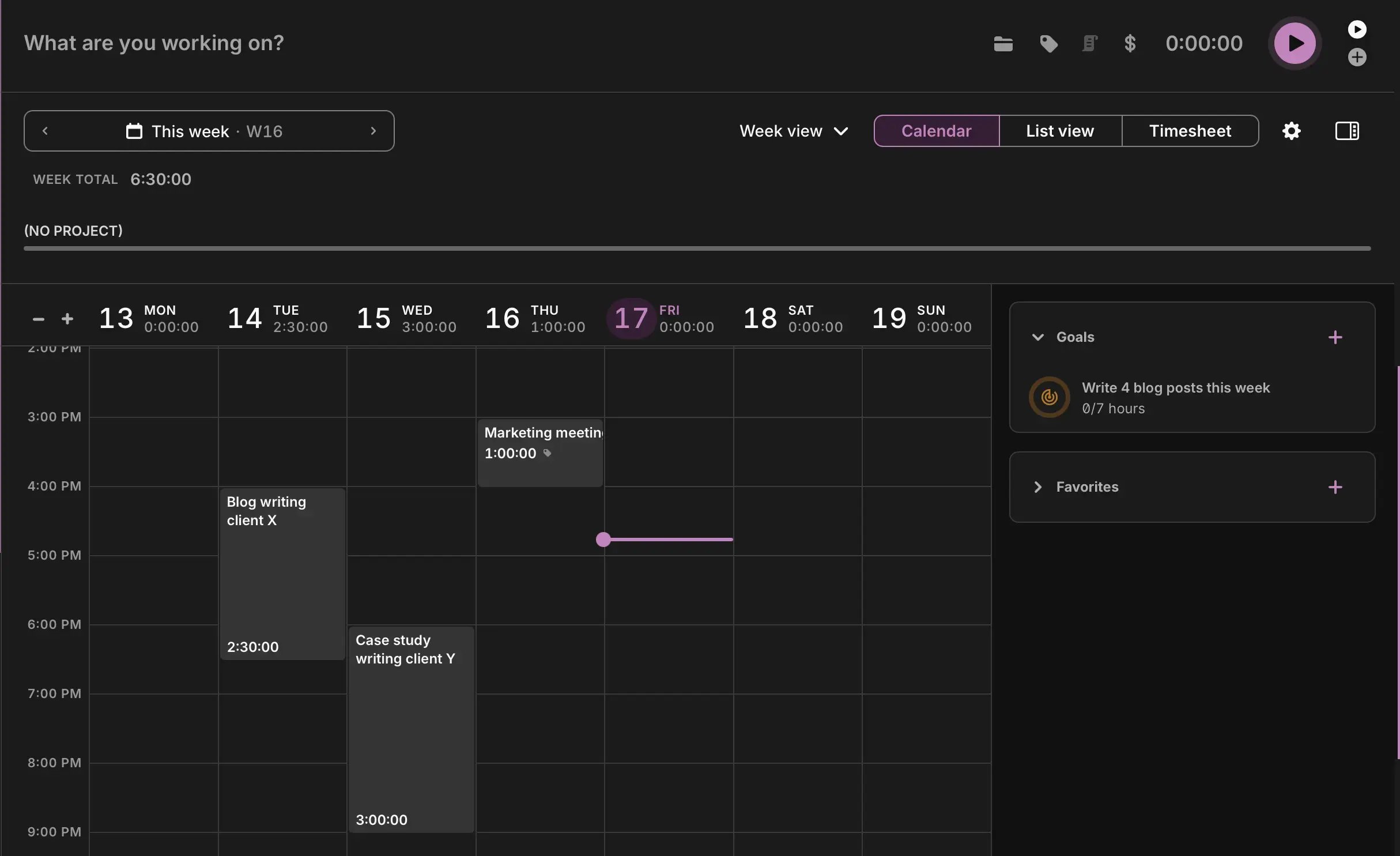Click the project folder icon
This screenshot has width=1400, height=856.
(x=1003, y=44)
